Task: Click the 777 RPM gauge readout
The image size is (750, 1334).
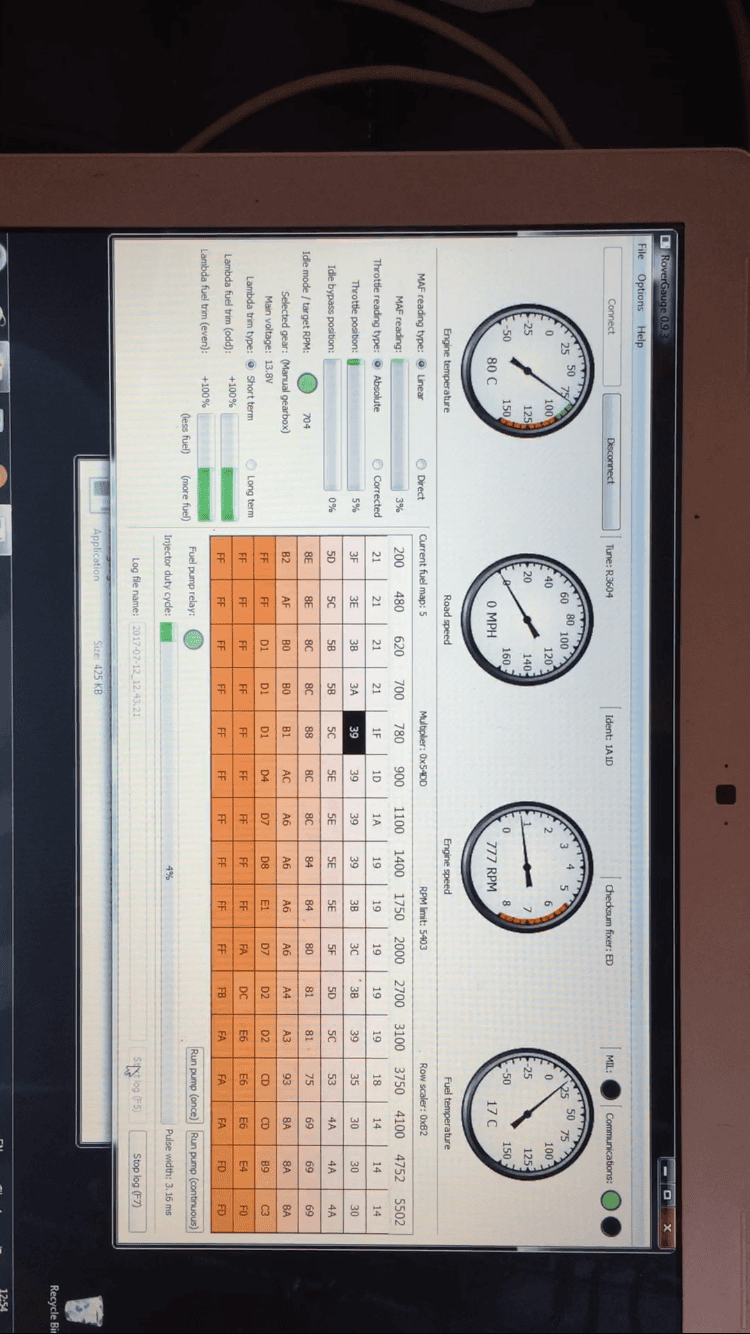Action: pos(492,866)
